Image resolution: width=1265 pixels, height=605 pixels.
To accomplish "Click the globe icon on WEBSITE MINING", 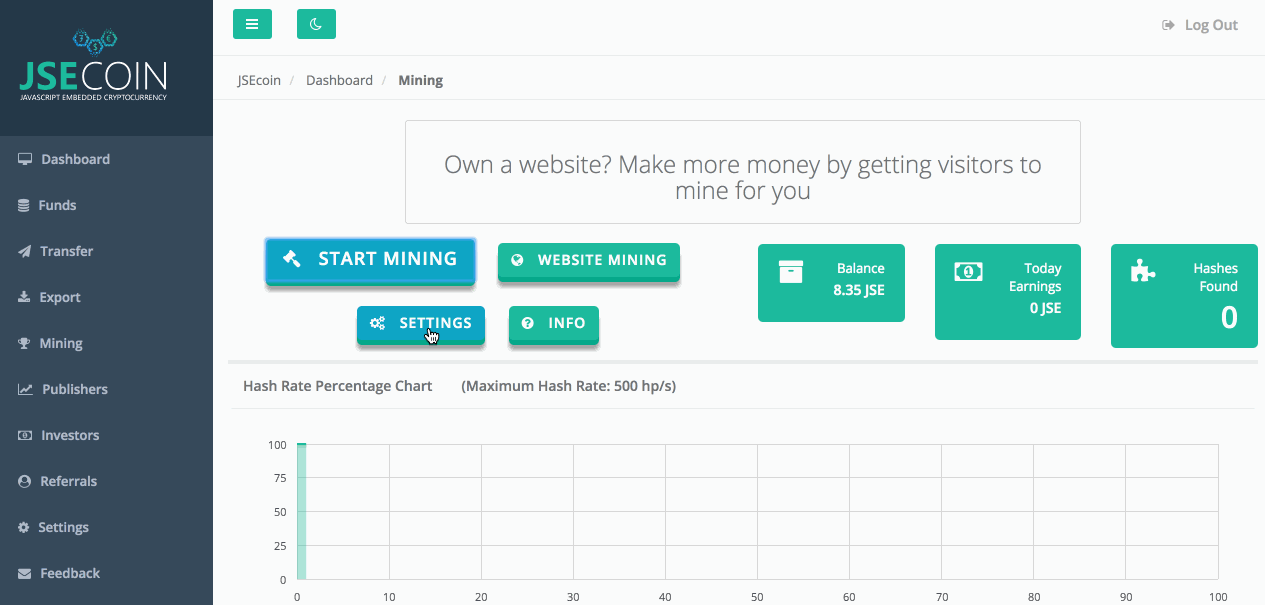I will 518,260.
